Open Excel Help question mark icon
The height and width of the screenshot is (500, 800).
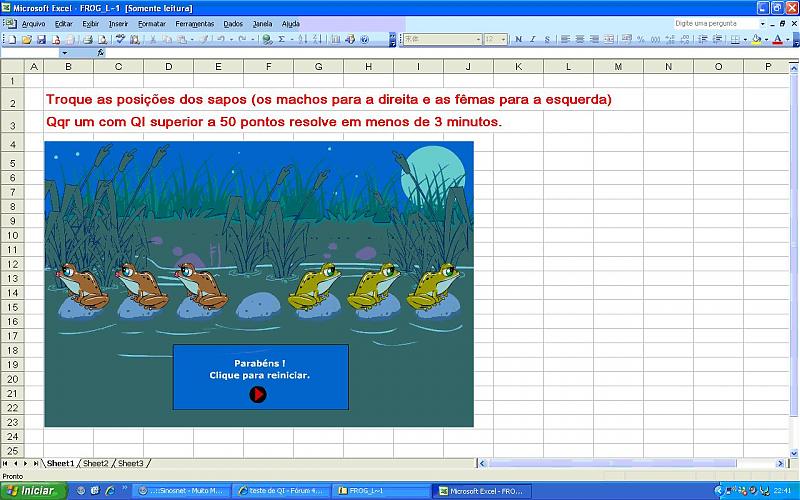tap(364, 39)
